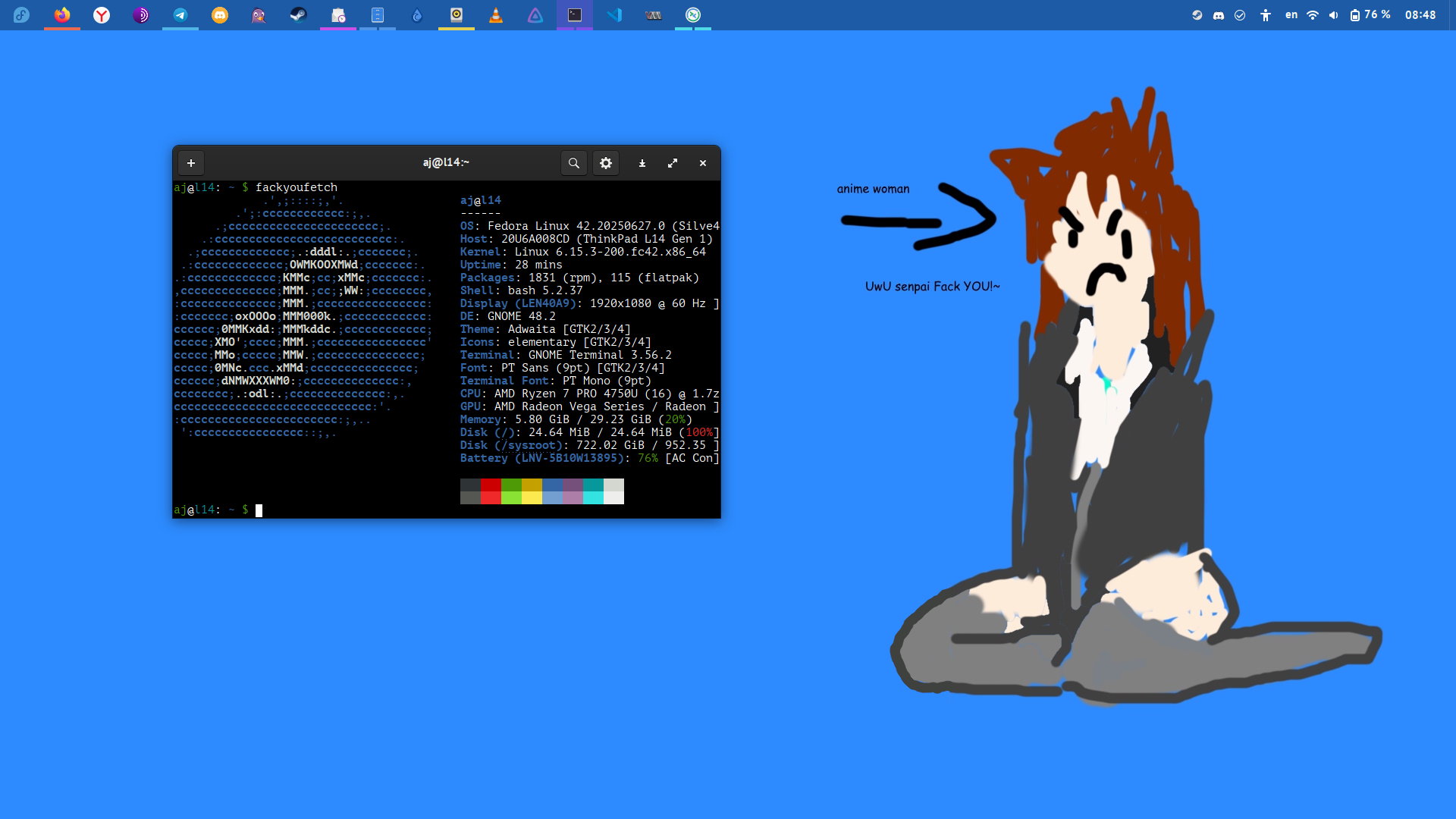Viewport: 1456px width, 819px height.
Task: Add a new terminal tab
Action: [x=191, y=163]
